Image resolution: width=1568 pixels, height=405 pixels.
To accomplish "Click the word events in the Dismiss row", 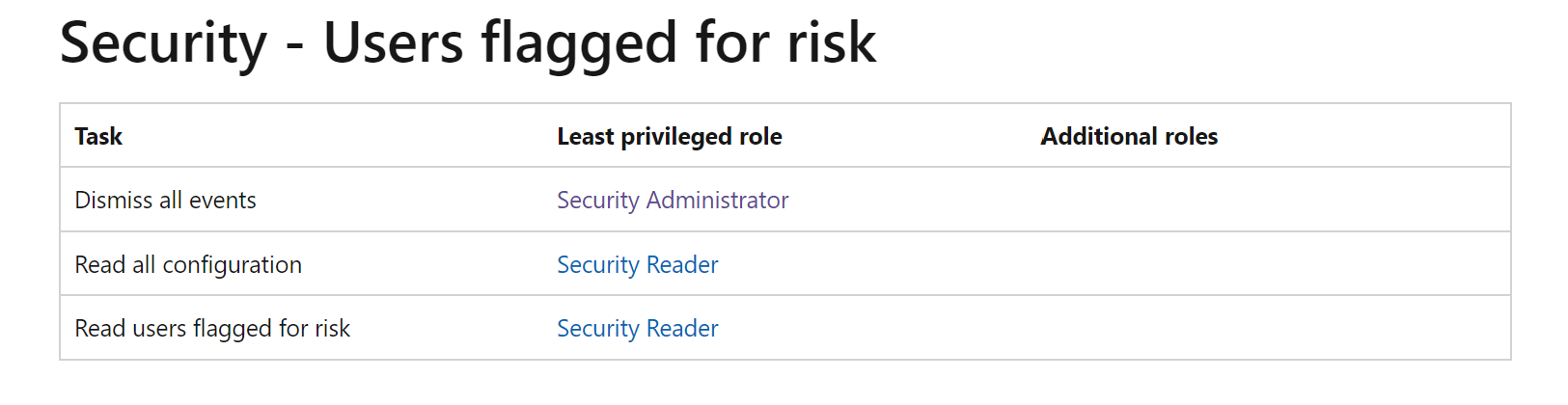I will (223, 200).
